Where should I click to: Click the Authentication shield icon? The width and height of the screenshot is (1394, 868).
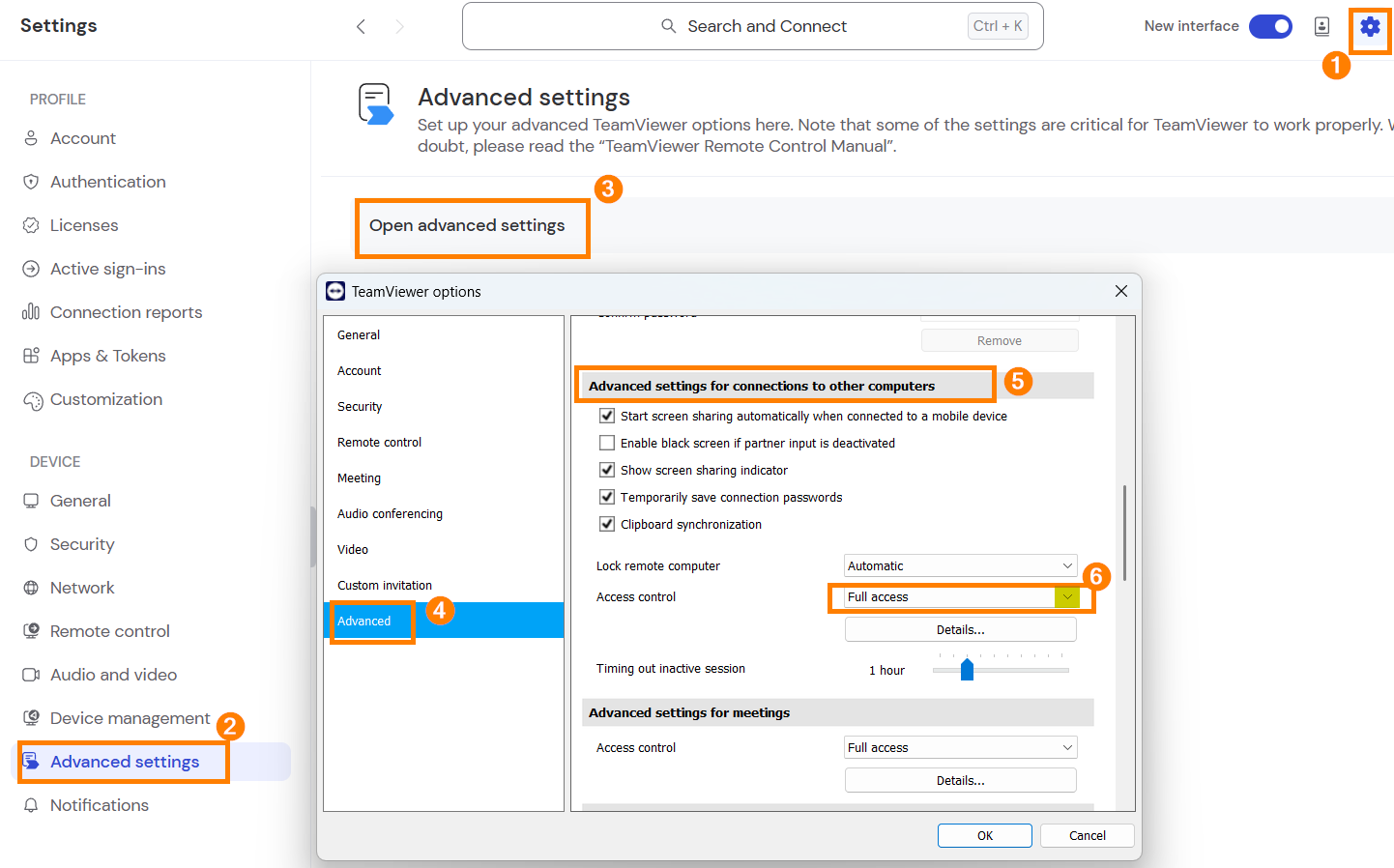click(31, 182)
